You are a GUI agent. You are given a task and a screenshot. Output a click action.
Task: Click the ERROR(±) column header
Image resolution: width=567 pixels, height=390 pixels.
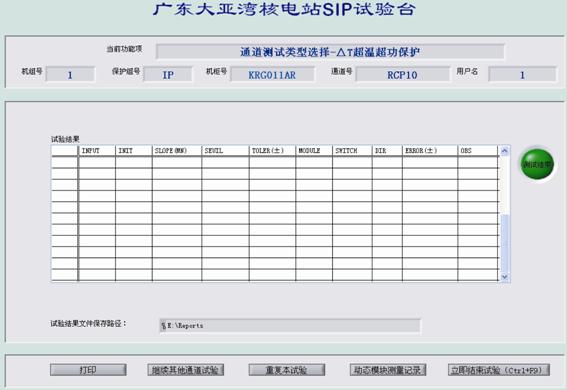tap(430, 151)
